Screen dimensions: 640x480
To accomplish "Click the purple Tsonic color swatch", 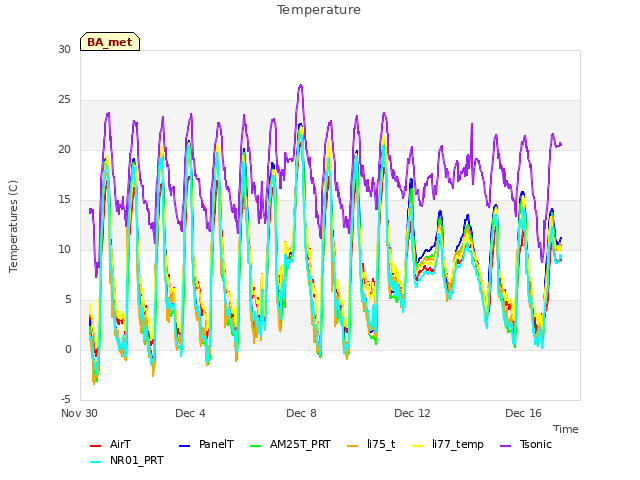I will [505, 446].
